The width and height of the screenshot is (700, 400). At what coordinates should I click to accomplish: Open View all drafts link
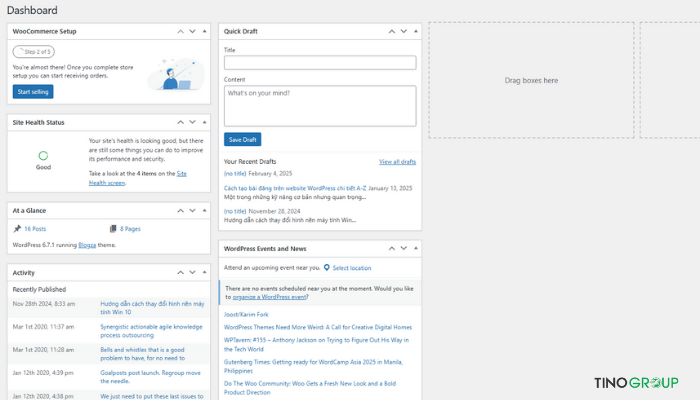click(x=397, y=162)
